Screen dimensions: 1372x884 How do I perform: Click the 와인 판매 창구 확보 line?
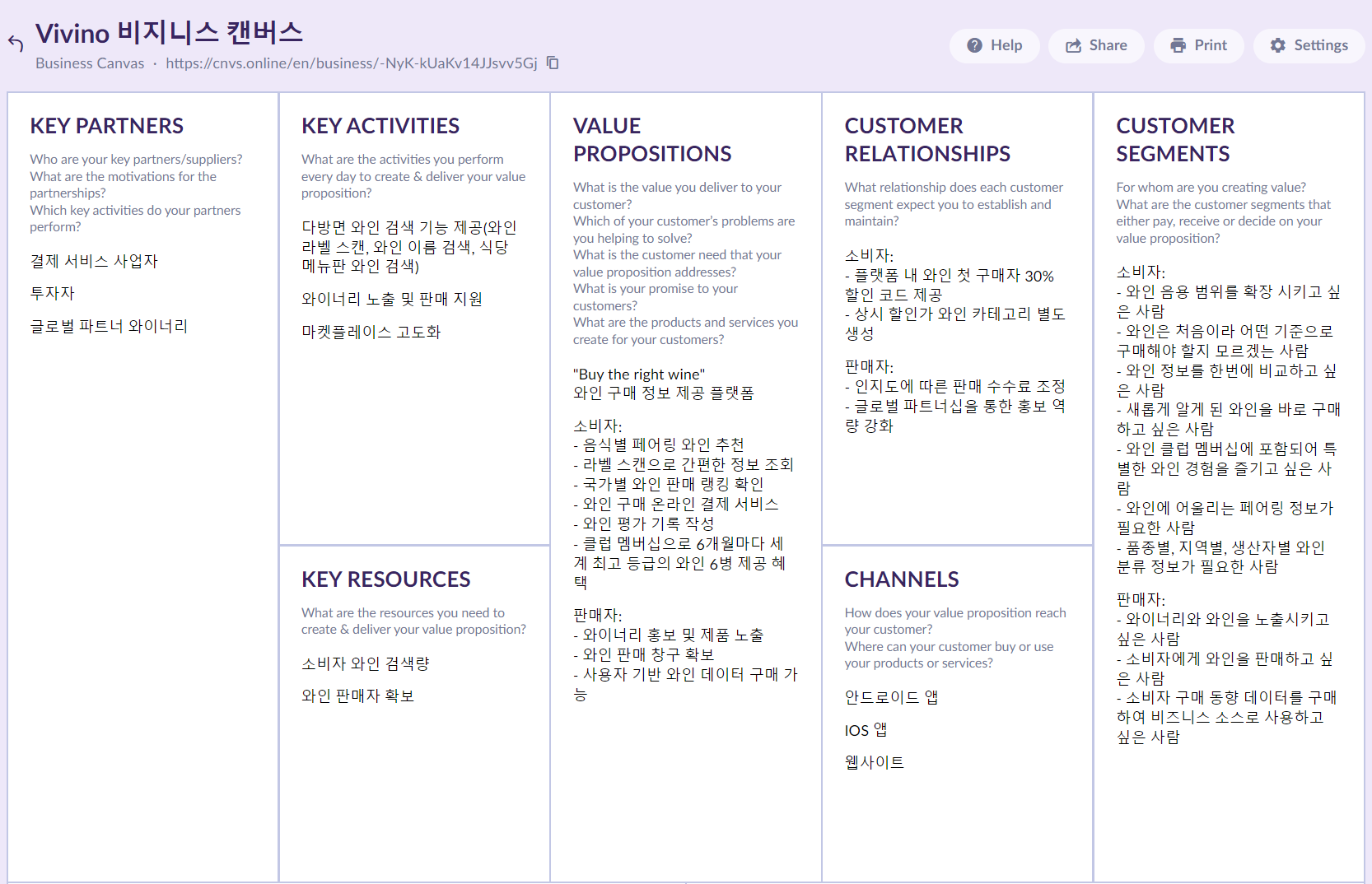644,654
